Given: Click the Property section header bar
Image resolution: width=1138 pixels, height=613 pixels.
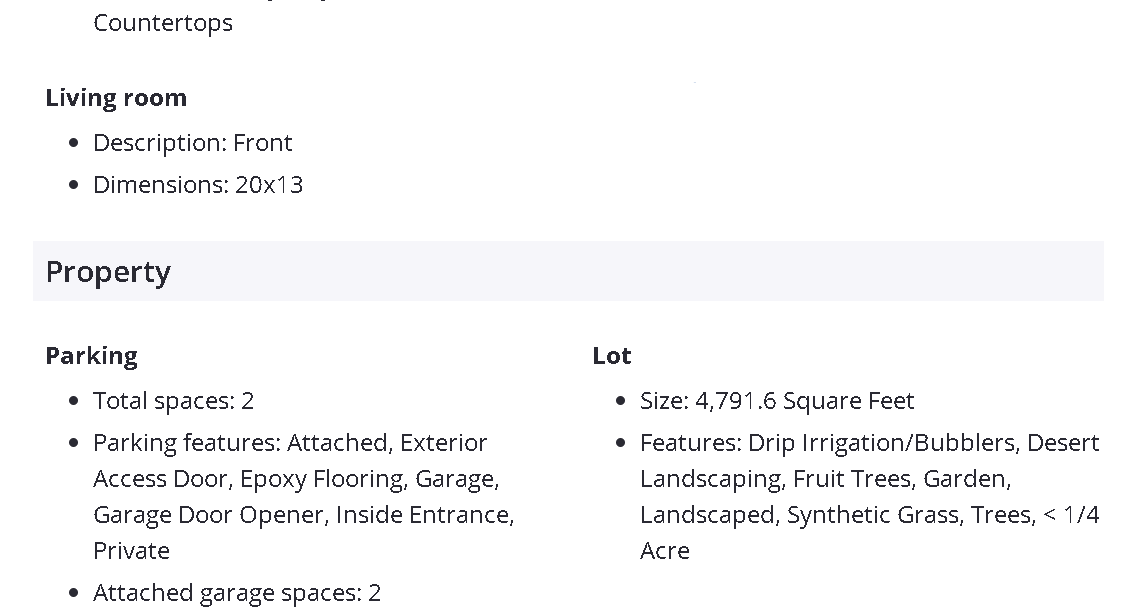Looking at the screenshot, I should (568, 271).
